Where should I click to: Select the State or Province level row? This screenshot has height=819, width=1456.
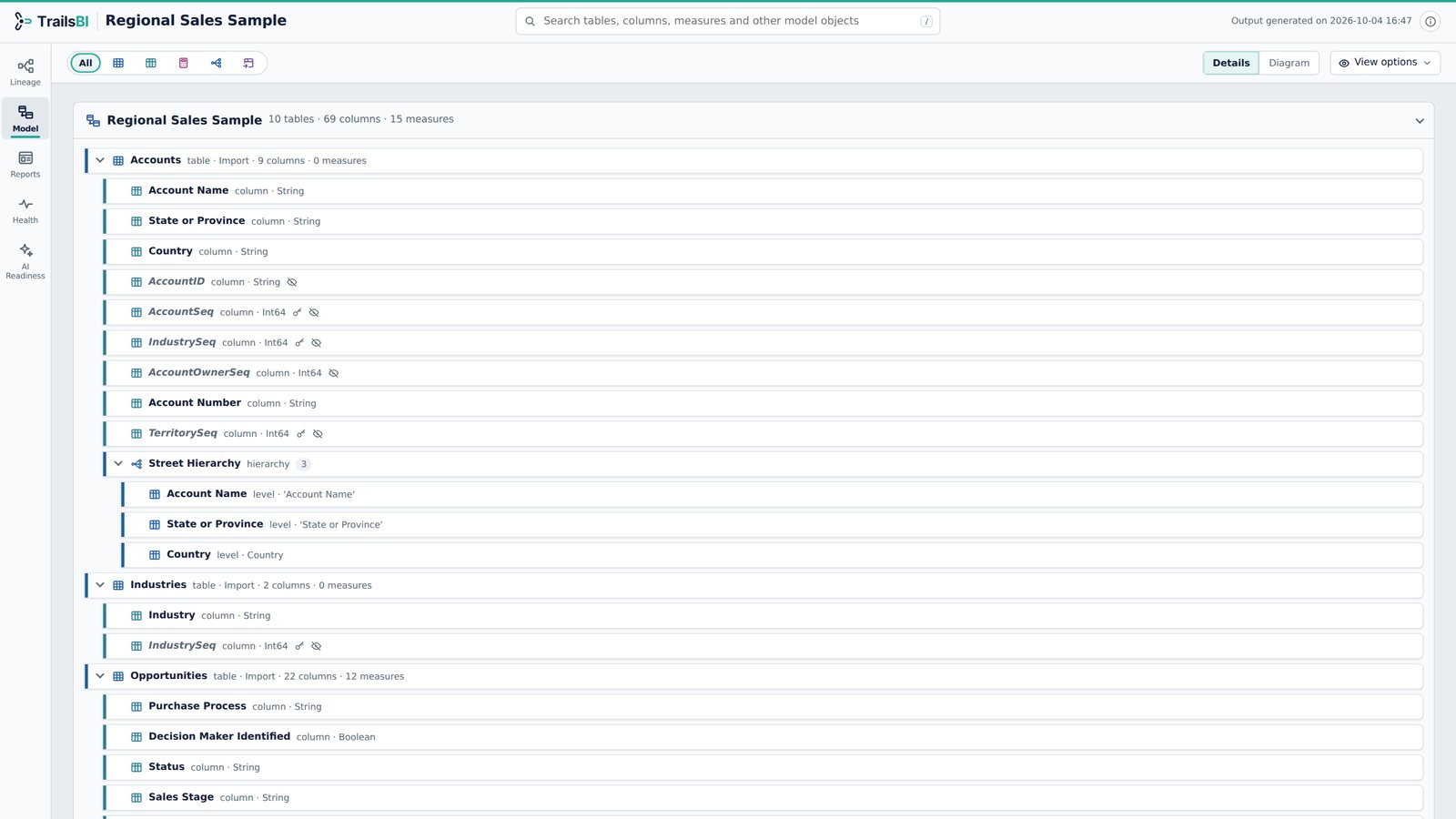click(x=772, y=524)
